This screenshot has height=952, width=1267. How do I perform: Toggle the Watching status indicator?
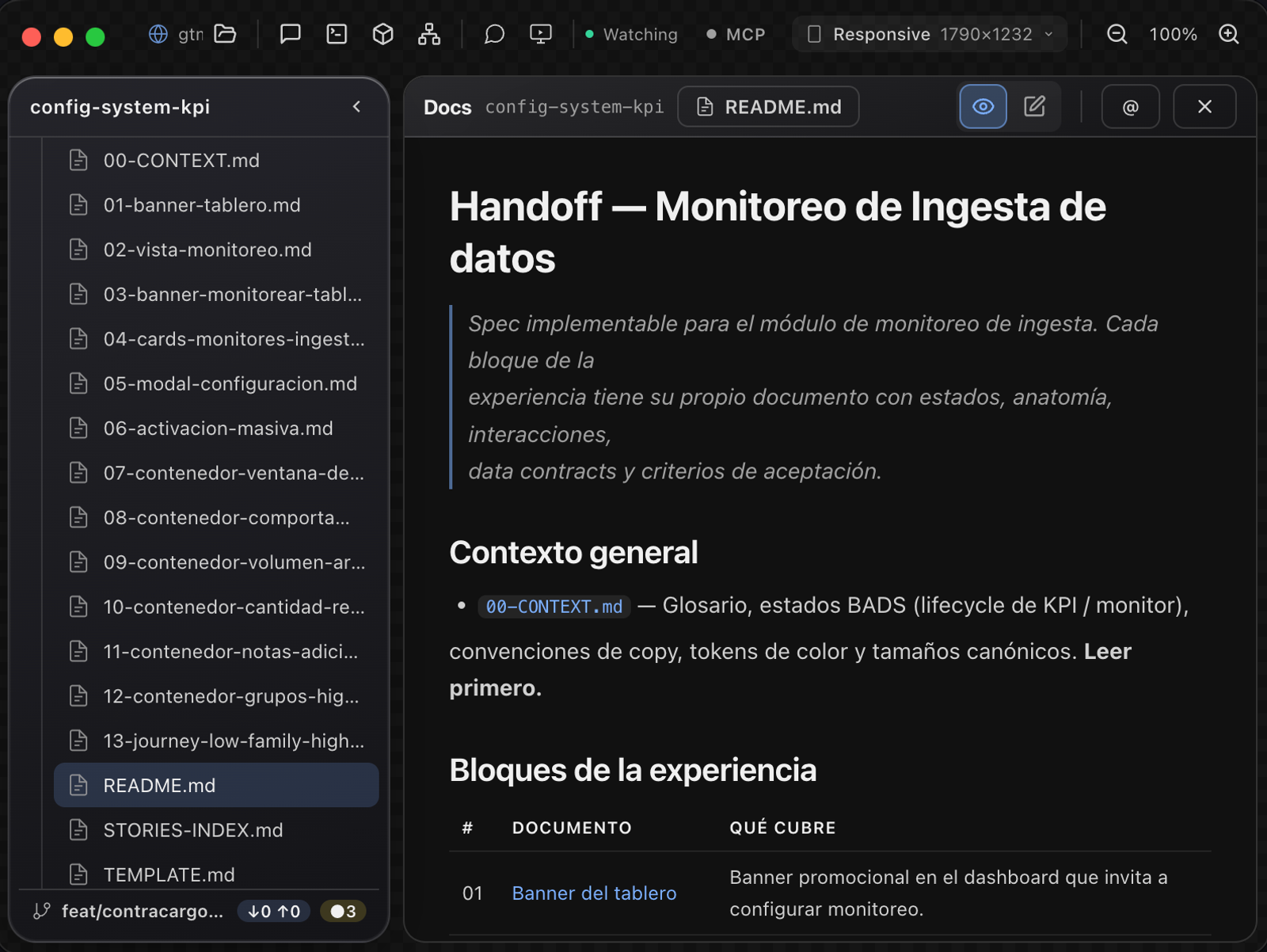(631, 34)
